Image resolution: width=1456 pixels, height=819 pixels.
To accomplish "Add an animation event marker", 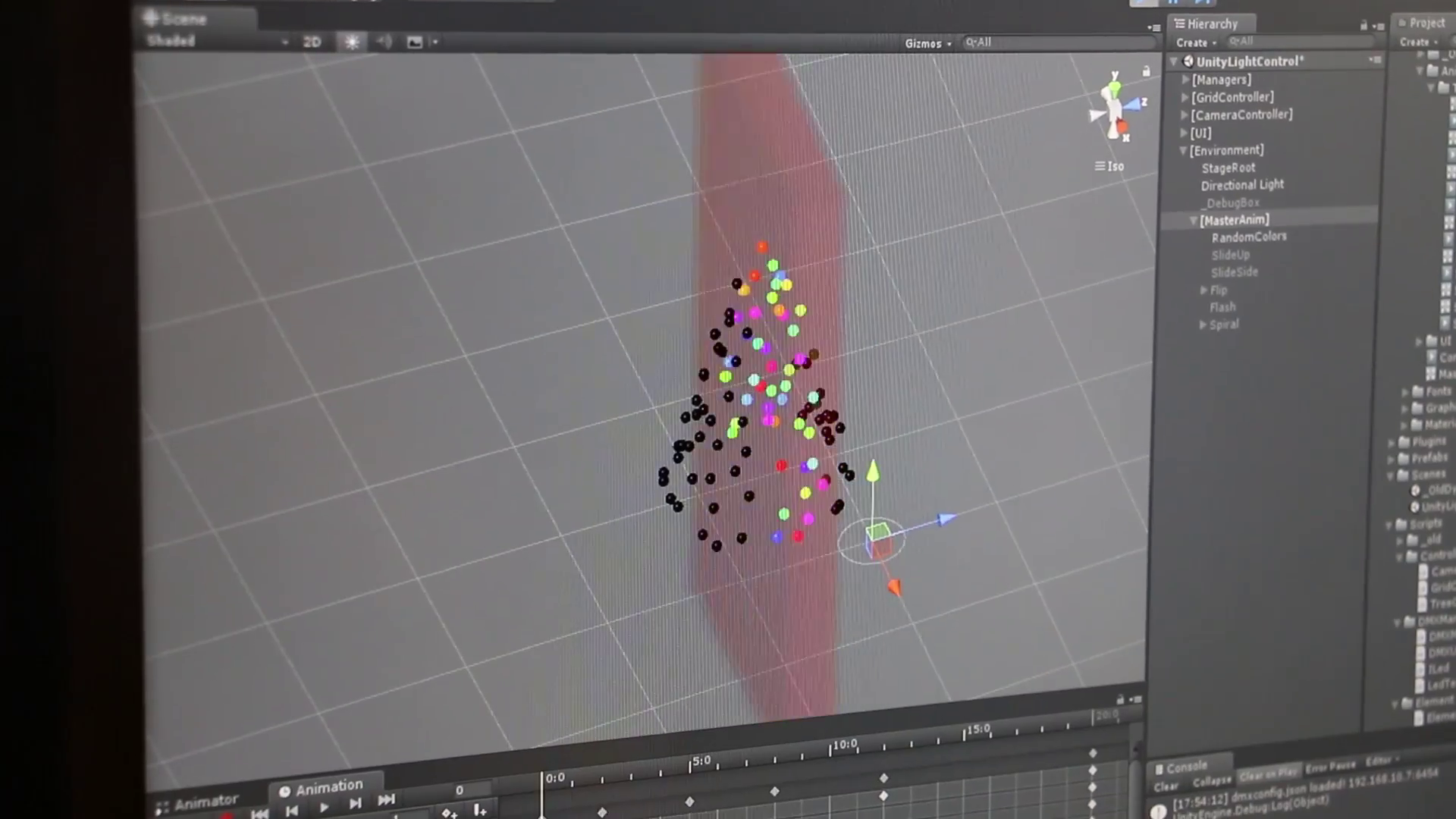I will [x=479, y=811].
